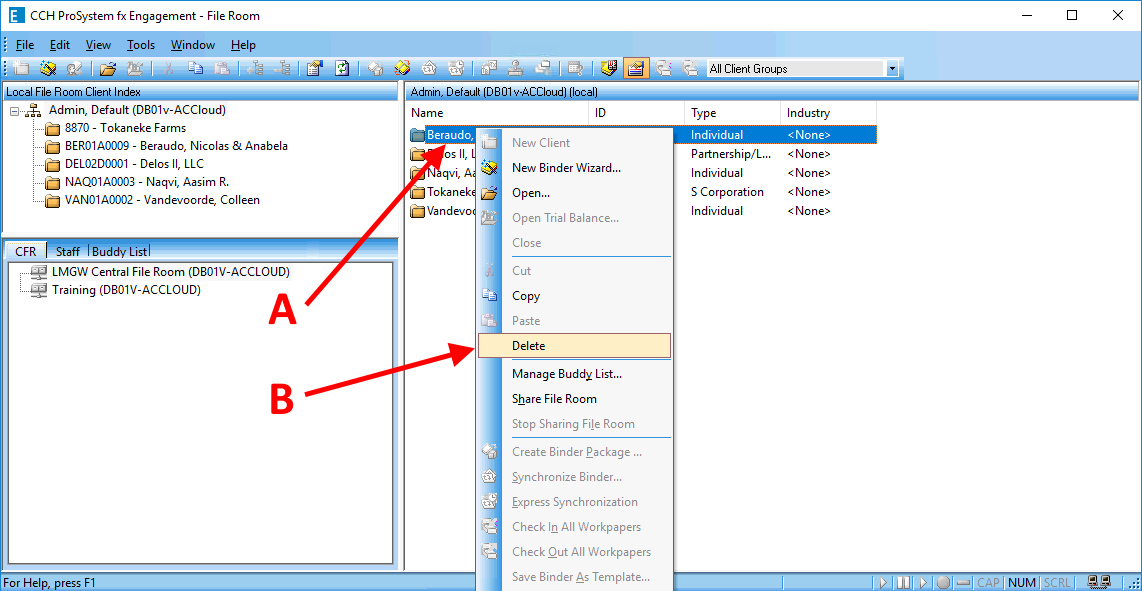Click the CAP indicator in status bar
Screen dimensions: 1142x591
pyautogui.click(x=988, y=583)
